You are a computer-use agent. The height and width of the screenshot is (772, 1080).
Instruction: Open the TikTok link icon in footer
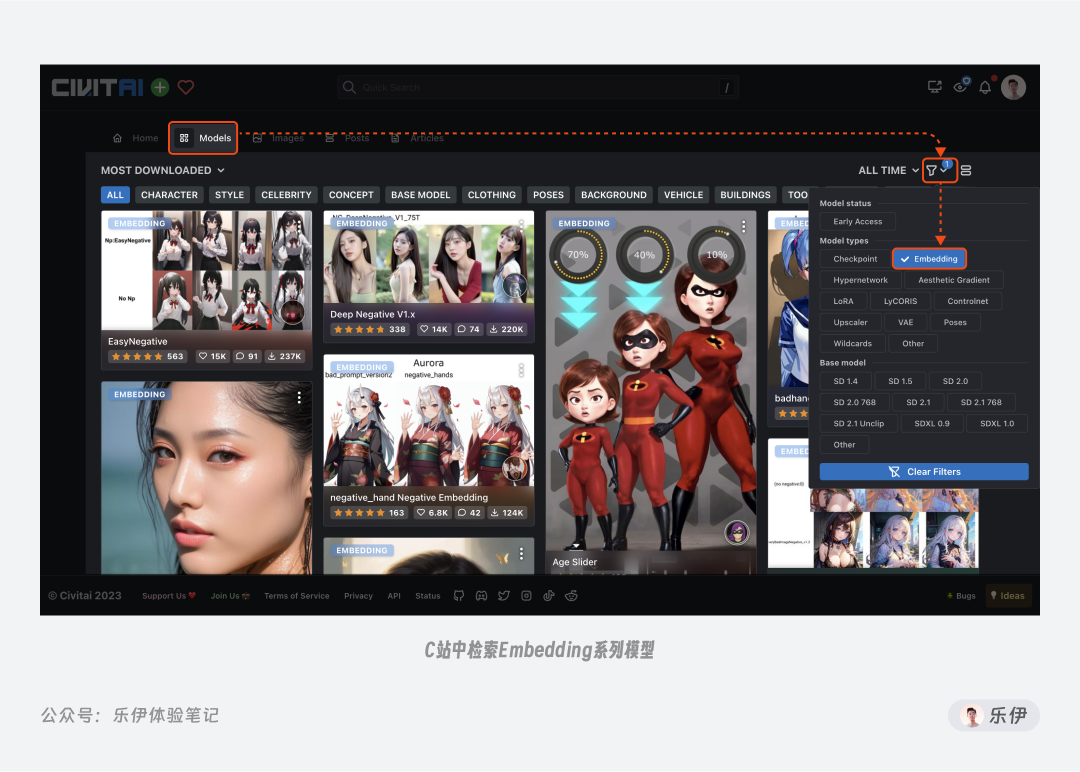[549, 596]
